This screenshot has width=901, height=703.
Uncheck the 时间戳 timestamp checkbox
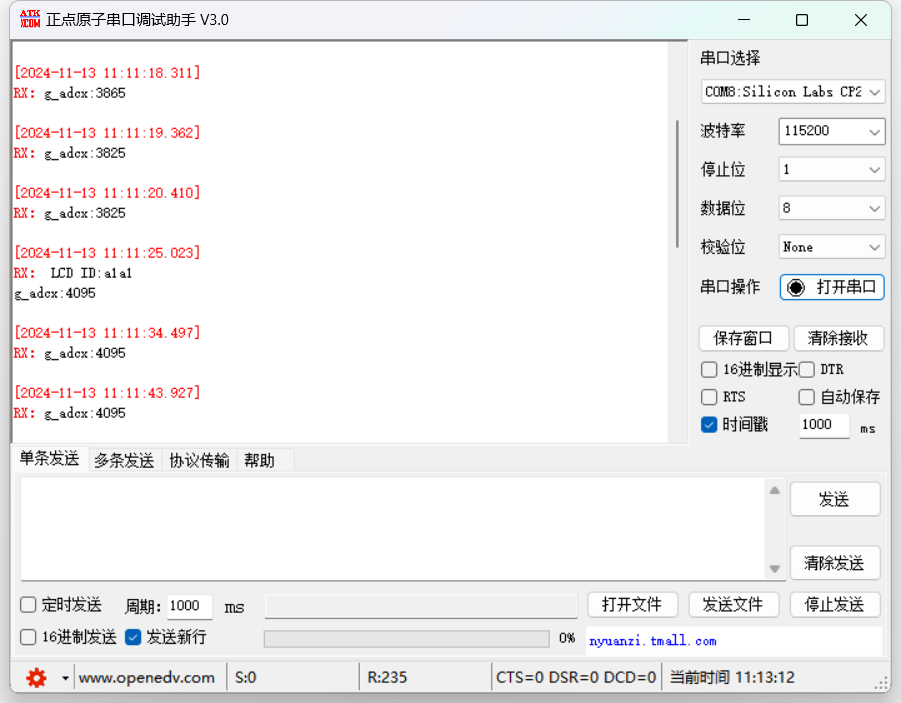coord(709,425)
